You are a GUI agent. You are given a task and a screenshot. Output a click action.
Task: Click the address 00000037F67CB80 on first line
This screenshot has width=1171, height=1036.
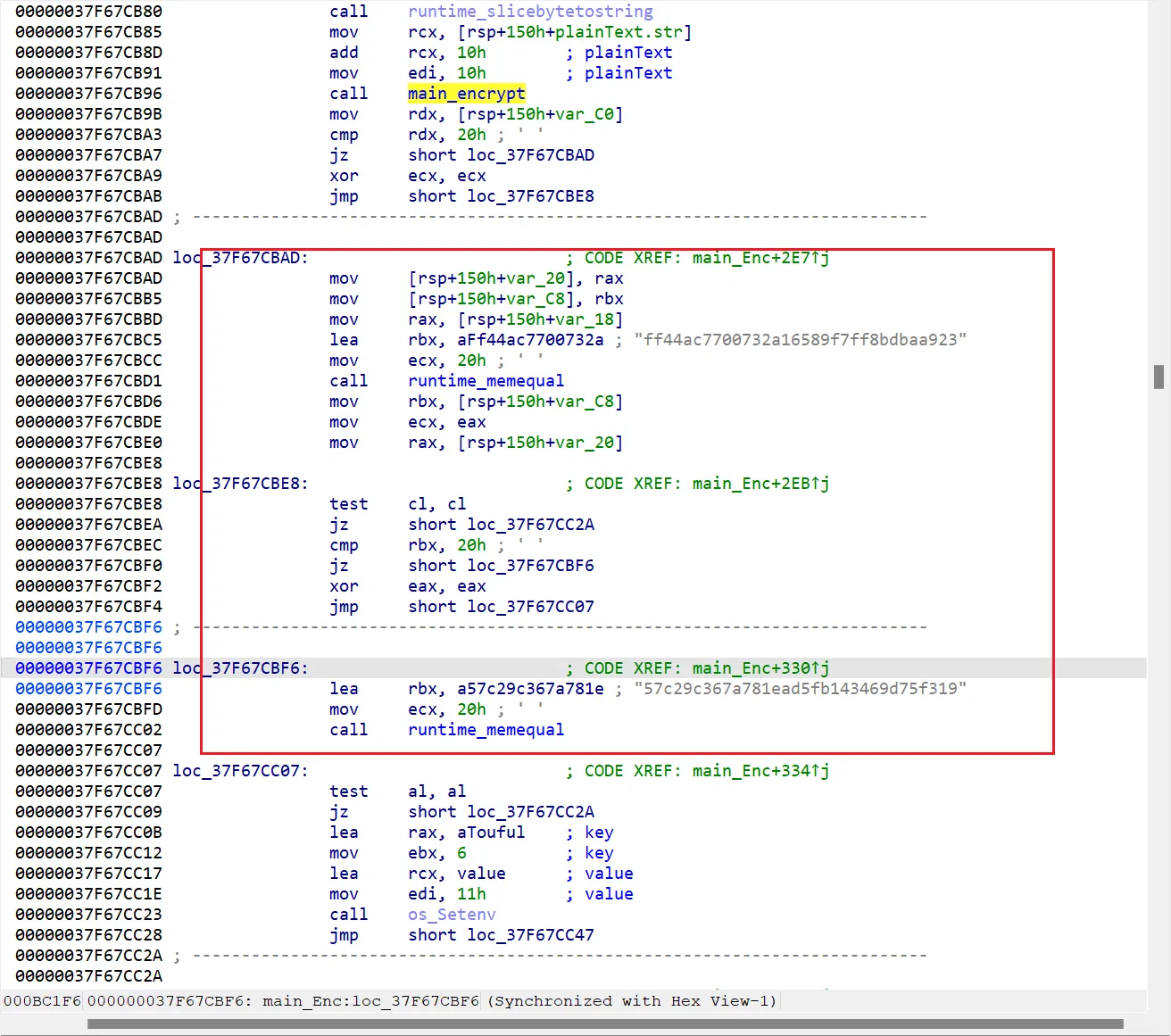tap(89, 12)
